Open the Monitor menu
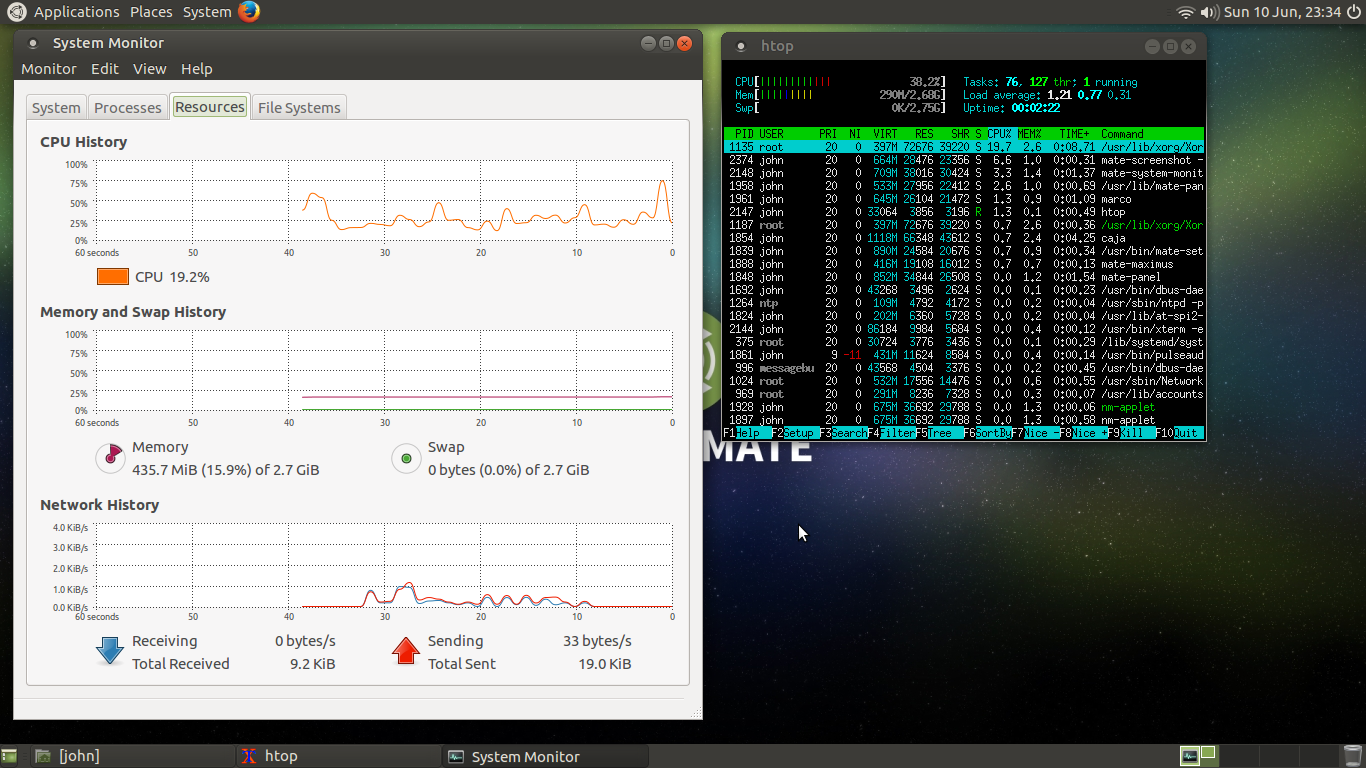Screen dimensions: 1366x768 [x=49, y=69]
